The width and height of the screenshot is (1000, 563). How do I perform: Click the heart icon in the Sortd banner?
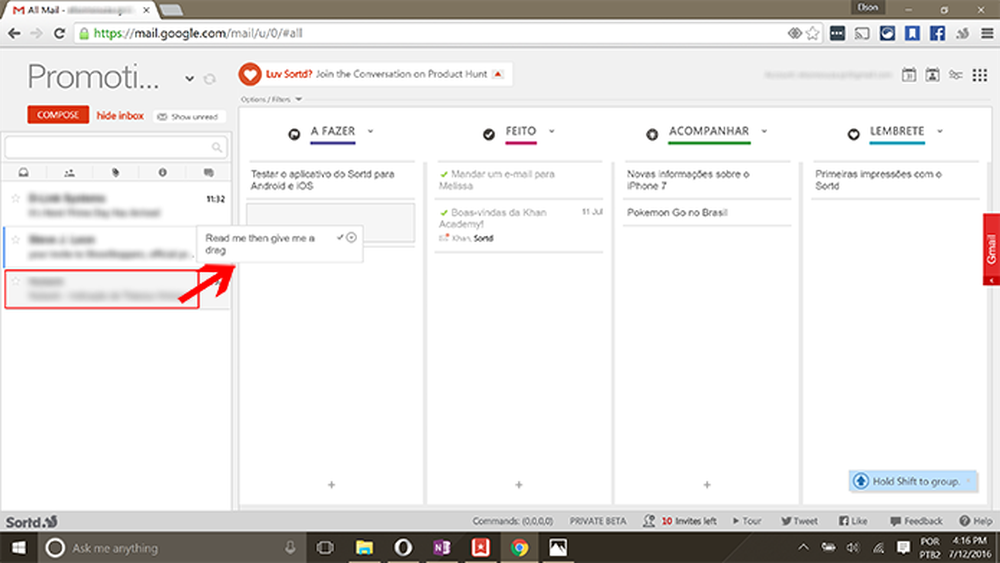coord(250,75)
